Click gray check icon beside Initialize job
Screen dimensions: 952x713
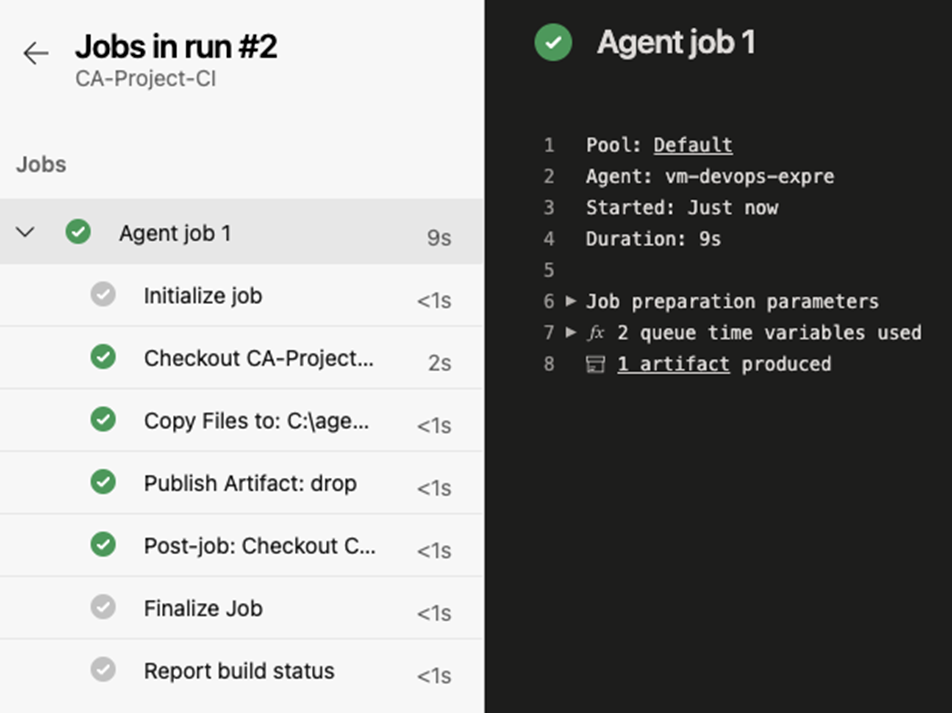[103, 294]
